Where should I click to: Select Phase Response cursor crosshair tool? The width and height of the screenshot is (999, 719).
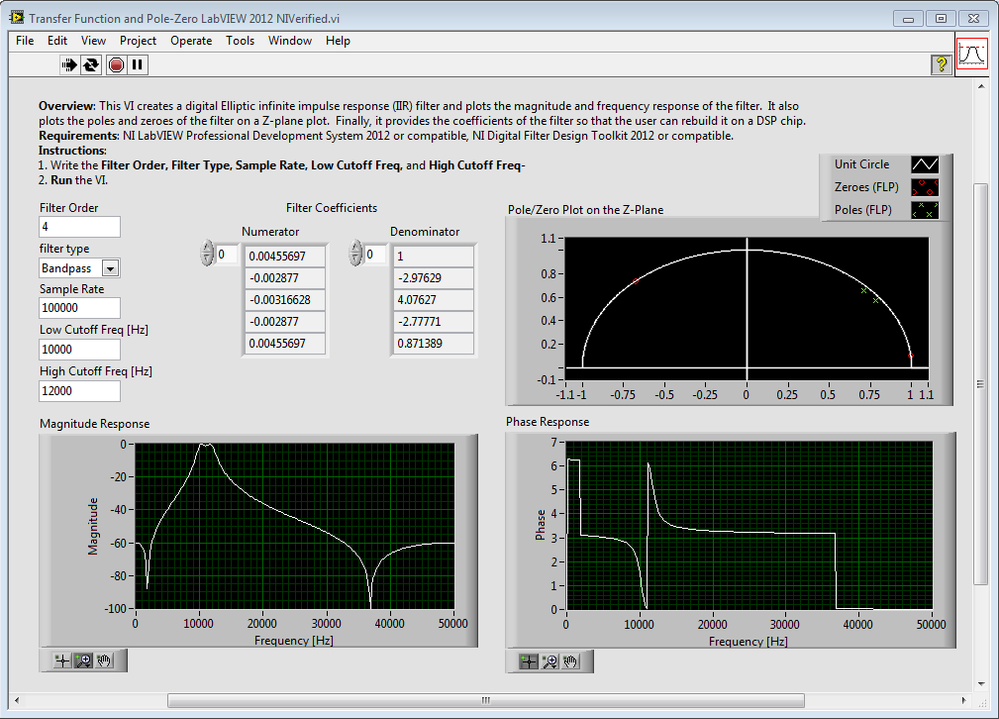point(528,662)
